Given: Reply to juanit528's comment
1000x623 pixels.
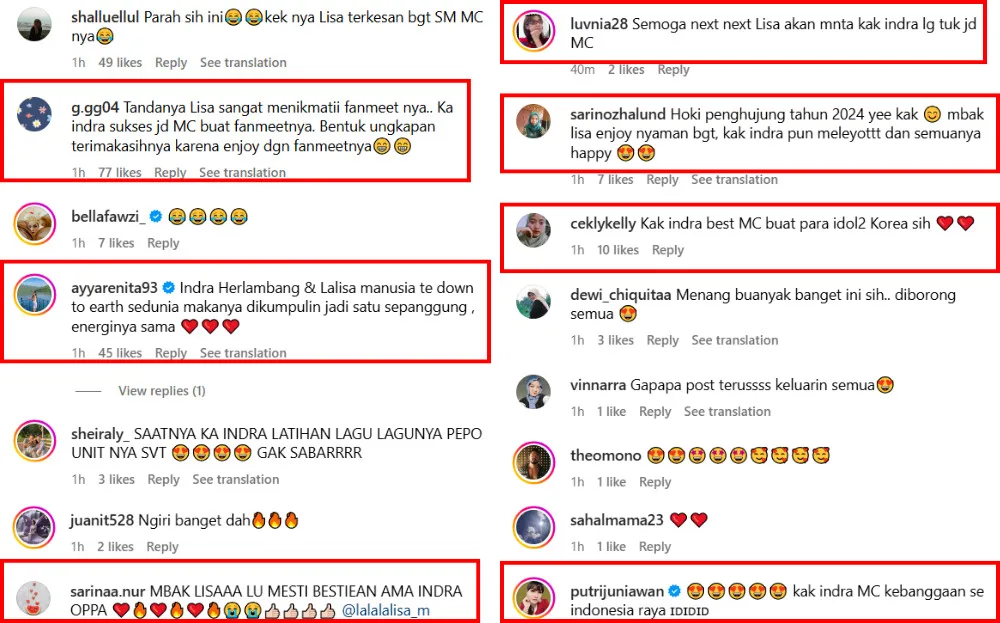Looking at the screenshot, I should point(163,546).
